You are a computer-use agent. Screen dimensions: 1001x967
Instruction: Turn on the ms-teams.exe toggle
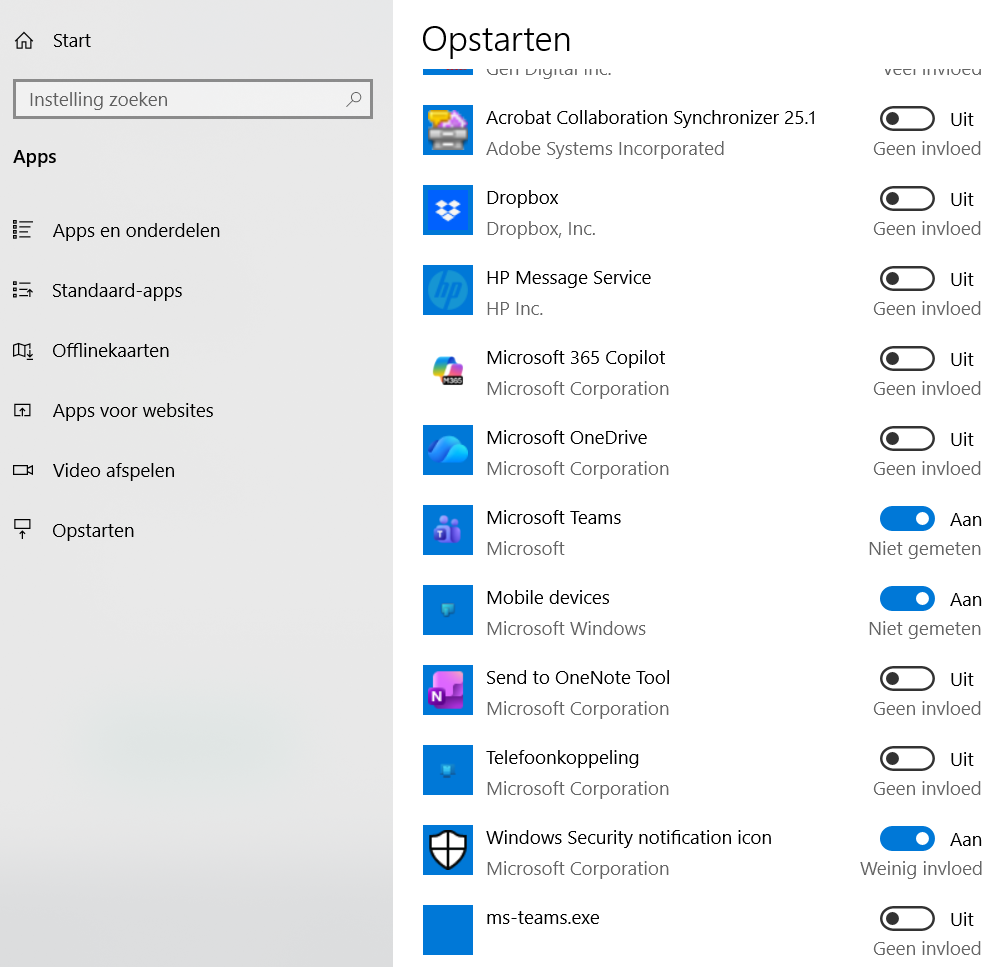click(907, 919)
